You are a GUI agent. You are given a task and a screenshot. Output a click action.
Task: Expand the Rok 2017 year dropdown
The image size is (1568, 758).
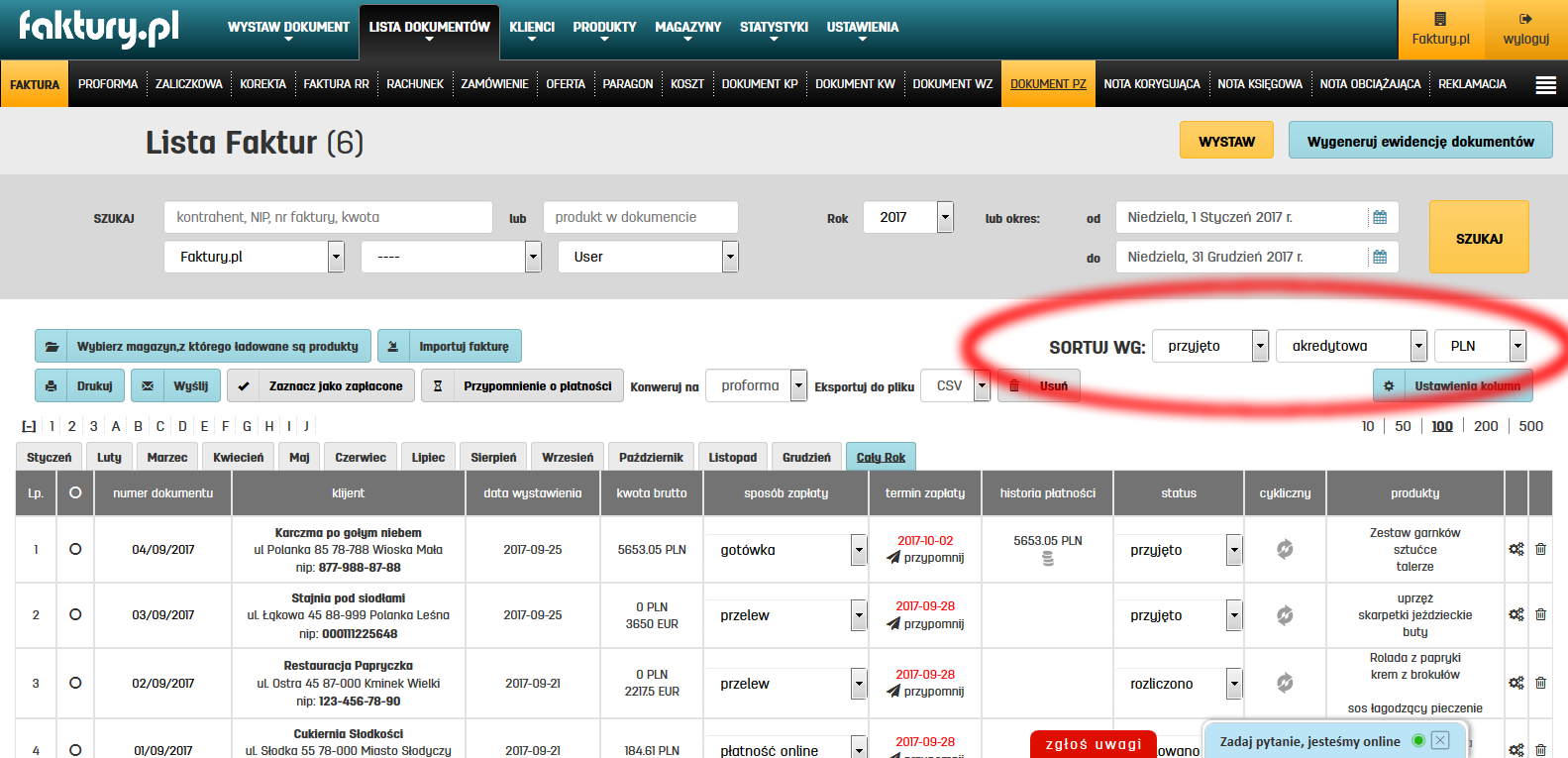[x=945, y=217]
